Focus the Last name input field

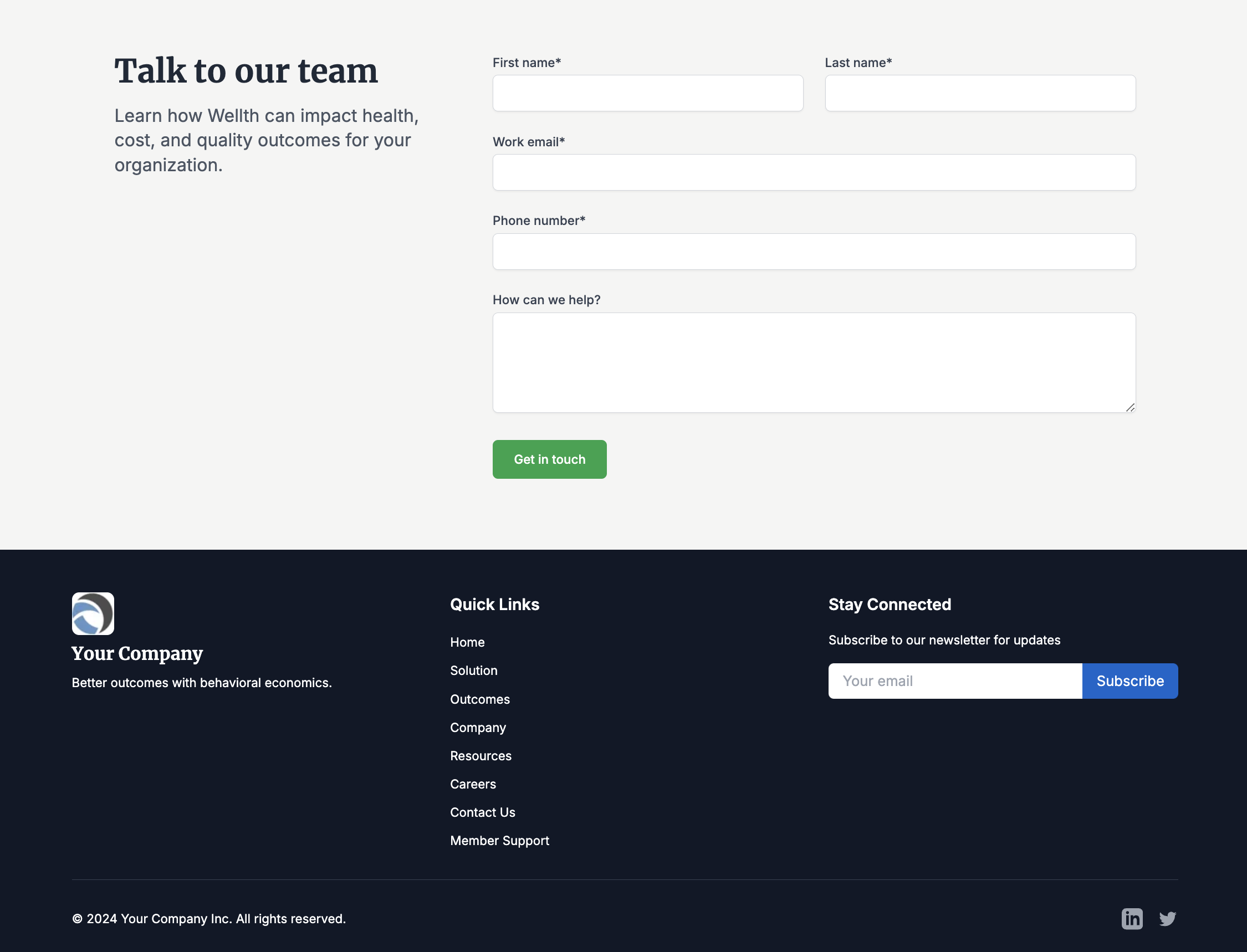click(x=980, y=93)
